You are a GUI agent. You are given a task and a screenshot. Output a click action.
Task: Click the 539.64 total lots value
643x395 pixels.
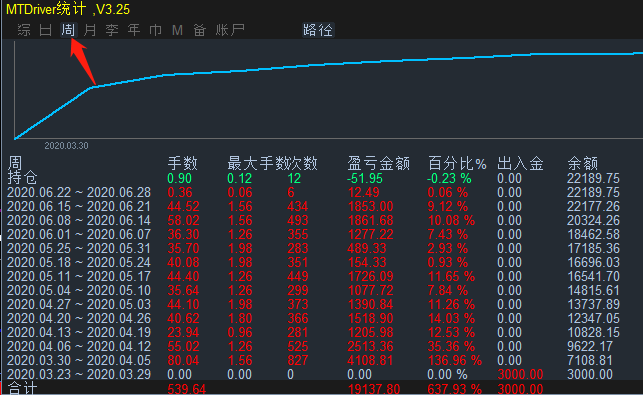[187, 389]
